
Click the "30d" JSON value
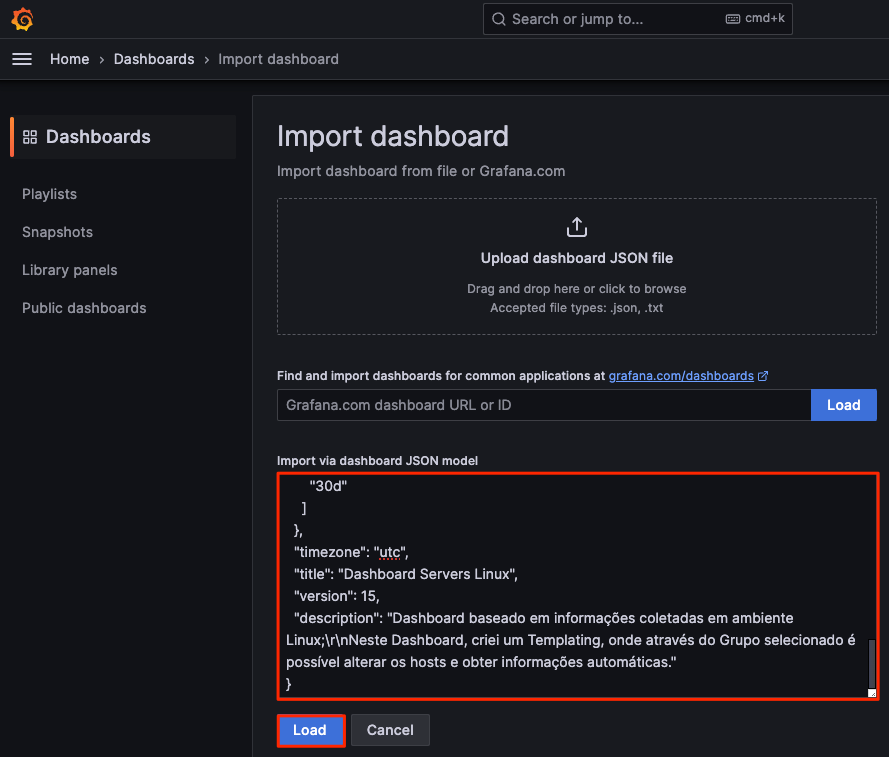[328, 486]
